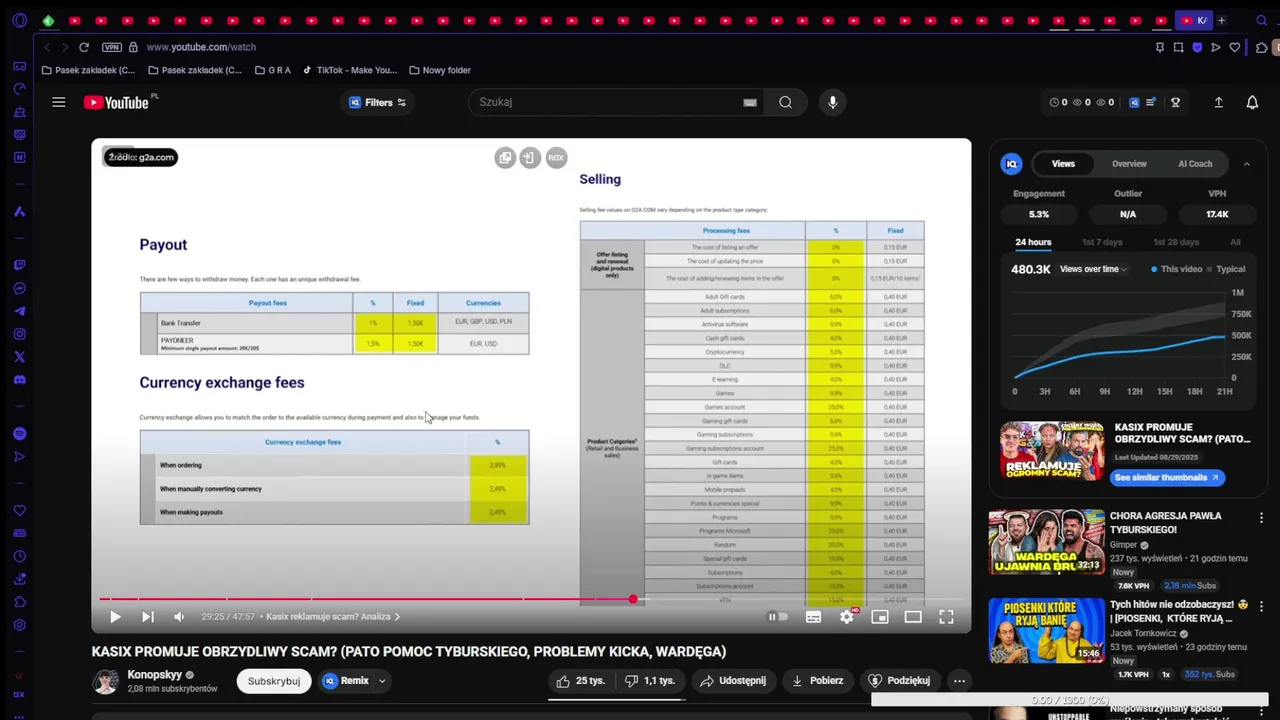Open the menu for the 'Tych hitów nie odzobaczysz!' video
Screen dimensions: 1280x720
tap(1261, 606)
